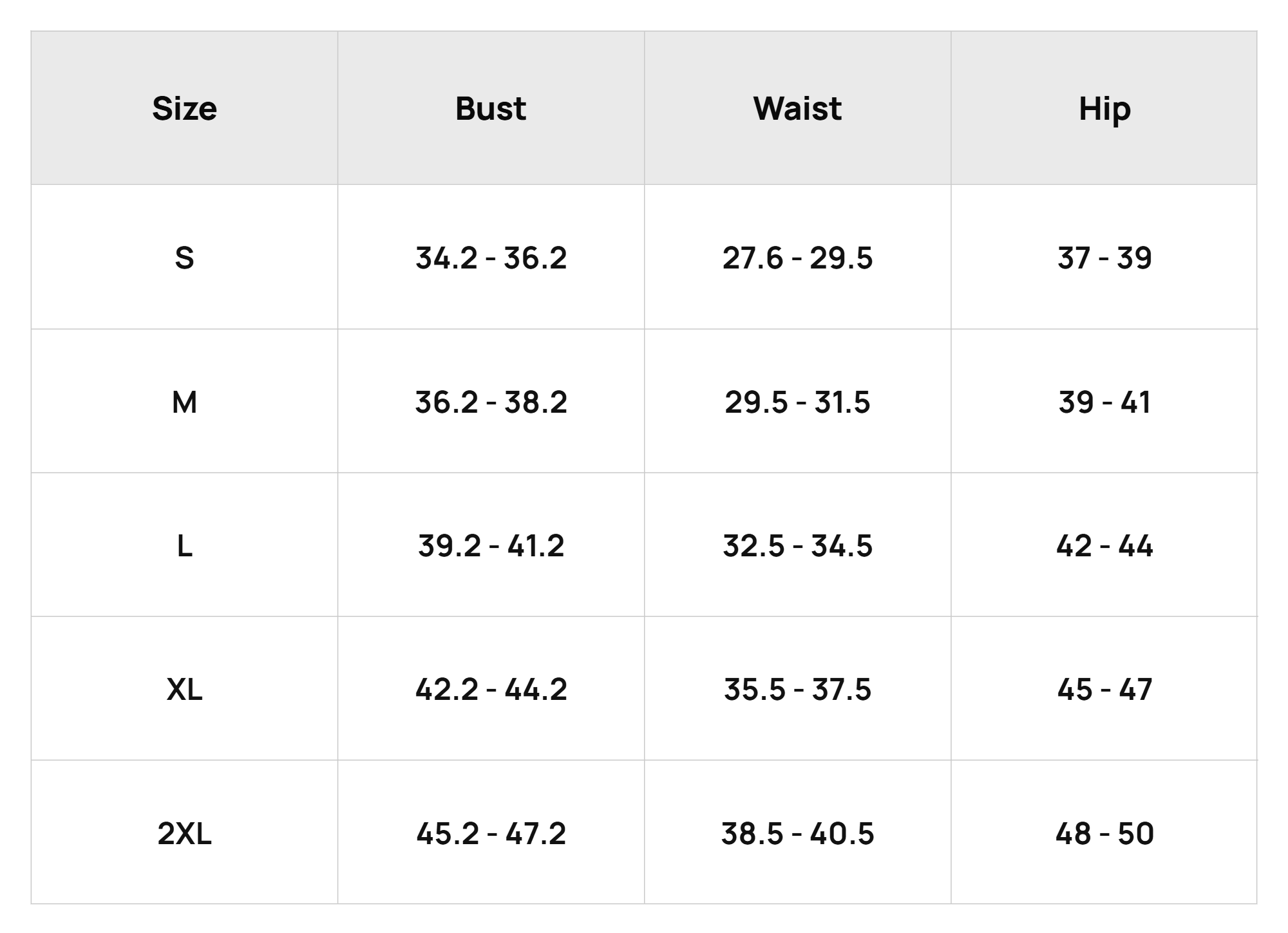
Task: Click waist value 29.5 - 31.5
Action: (x=797, y=402)
